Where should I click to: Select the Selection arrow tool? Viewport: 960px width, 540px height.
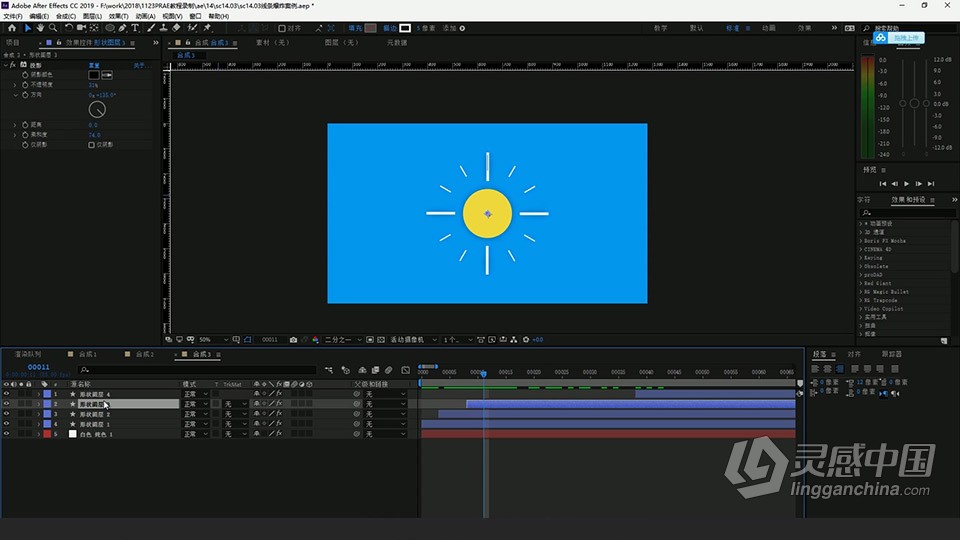click(28, 28)
